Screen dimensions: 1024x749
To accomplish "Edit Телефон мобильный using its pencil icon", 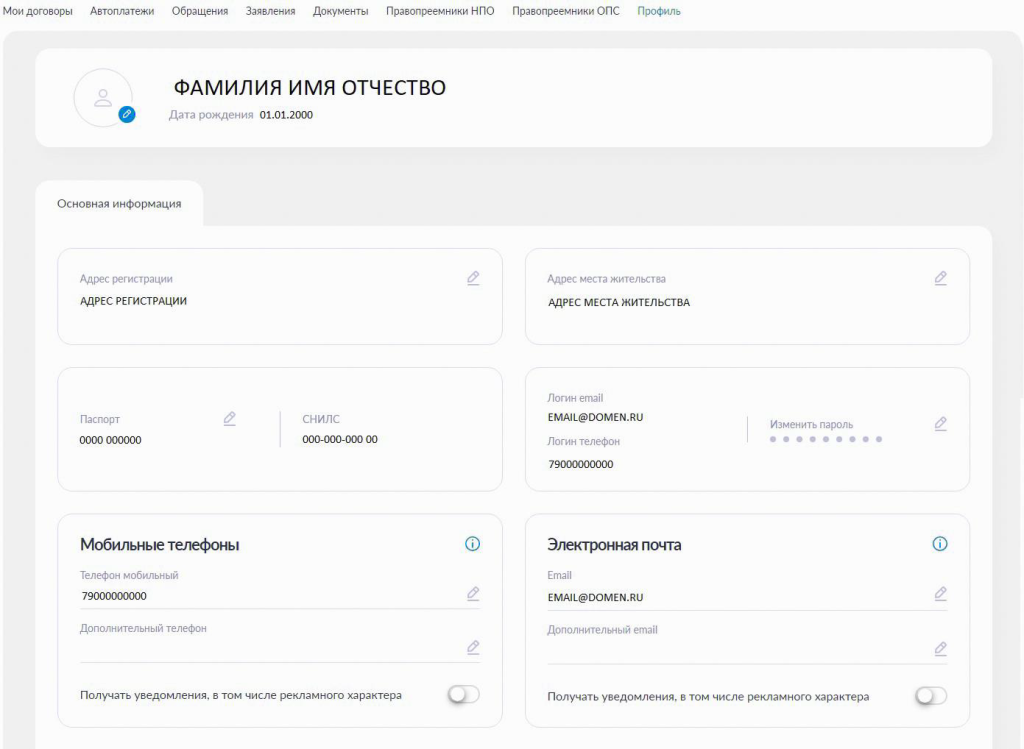I will (x=473, y=594).
